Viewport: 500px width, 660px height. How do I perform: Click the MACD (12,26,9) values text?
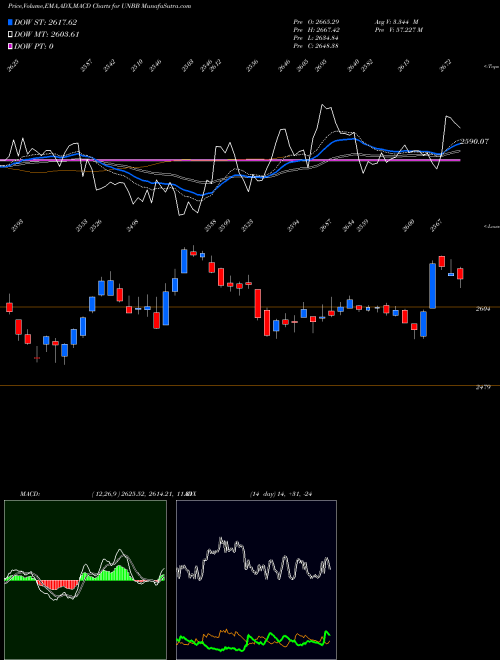tap(138, 494)
